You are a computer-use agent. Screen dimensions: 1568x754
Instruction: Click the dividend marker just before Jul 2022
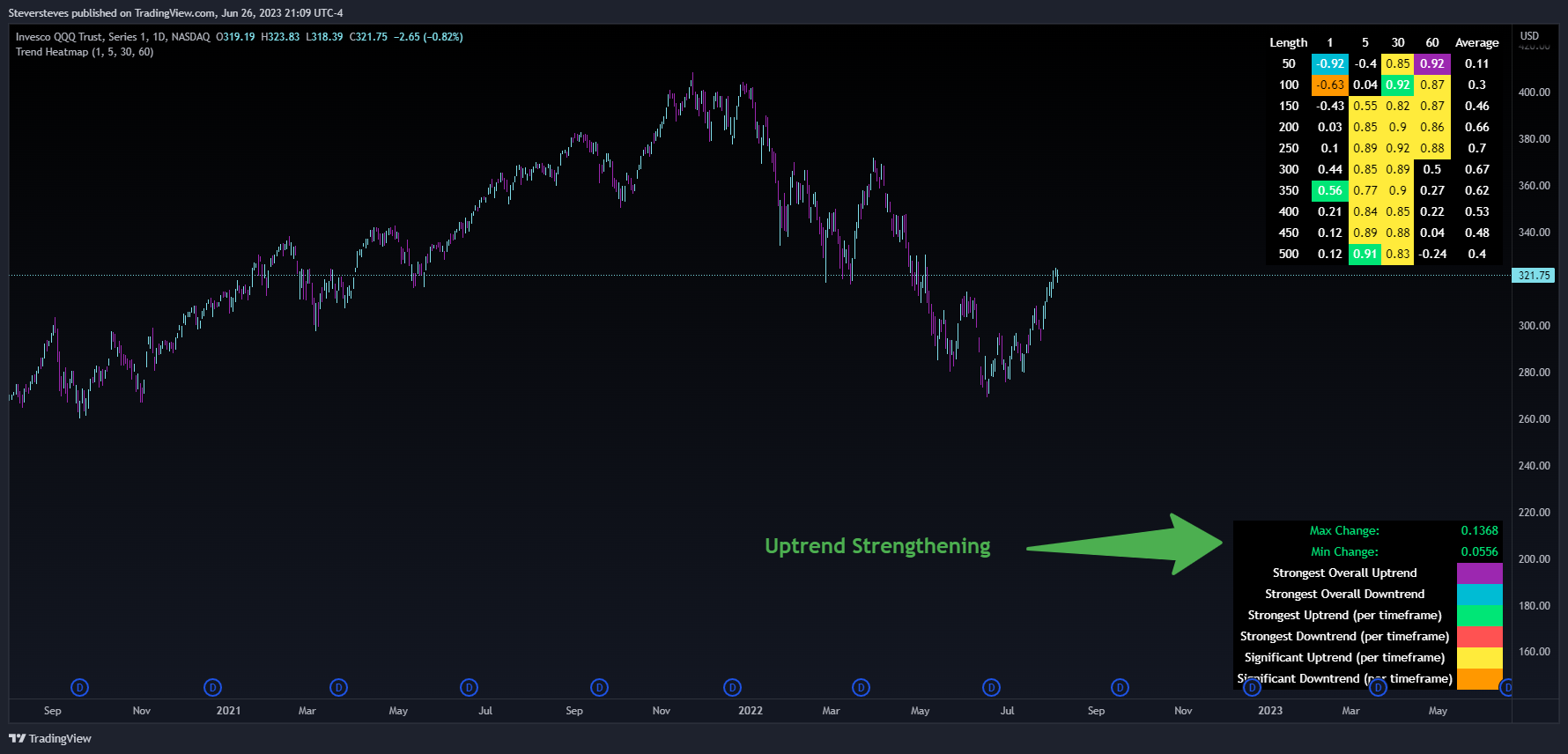coord(991,687)
